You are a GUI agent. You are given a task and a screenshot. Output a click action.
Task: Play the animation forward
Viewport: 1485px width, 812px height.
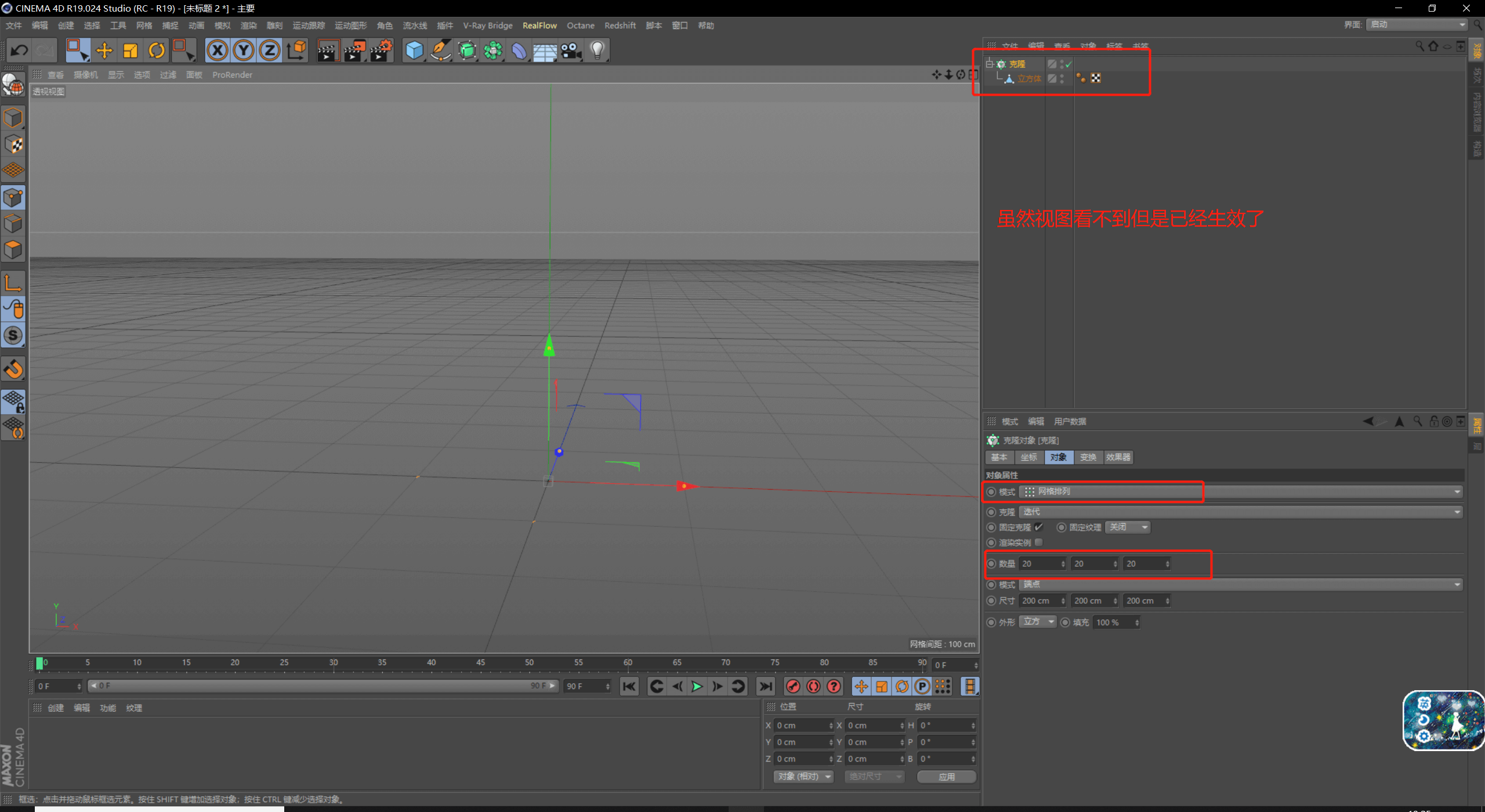[697, 687]
